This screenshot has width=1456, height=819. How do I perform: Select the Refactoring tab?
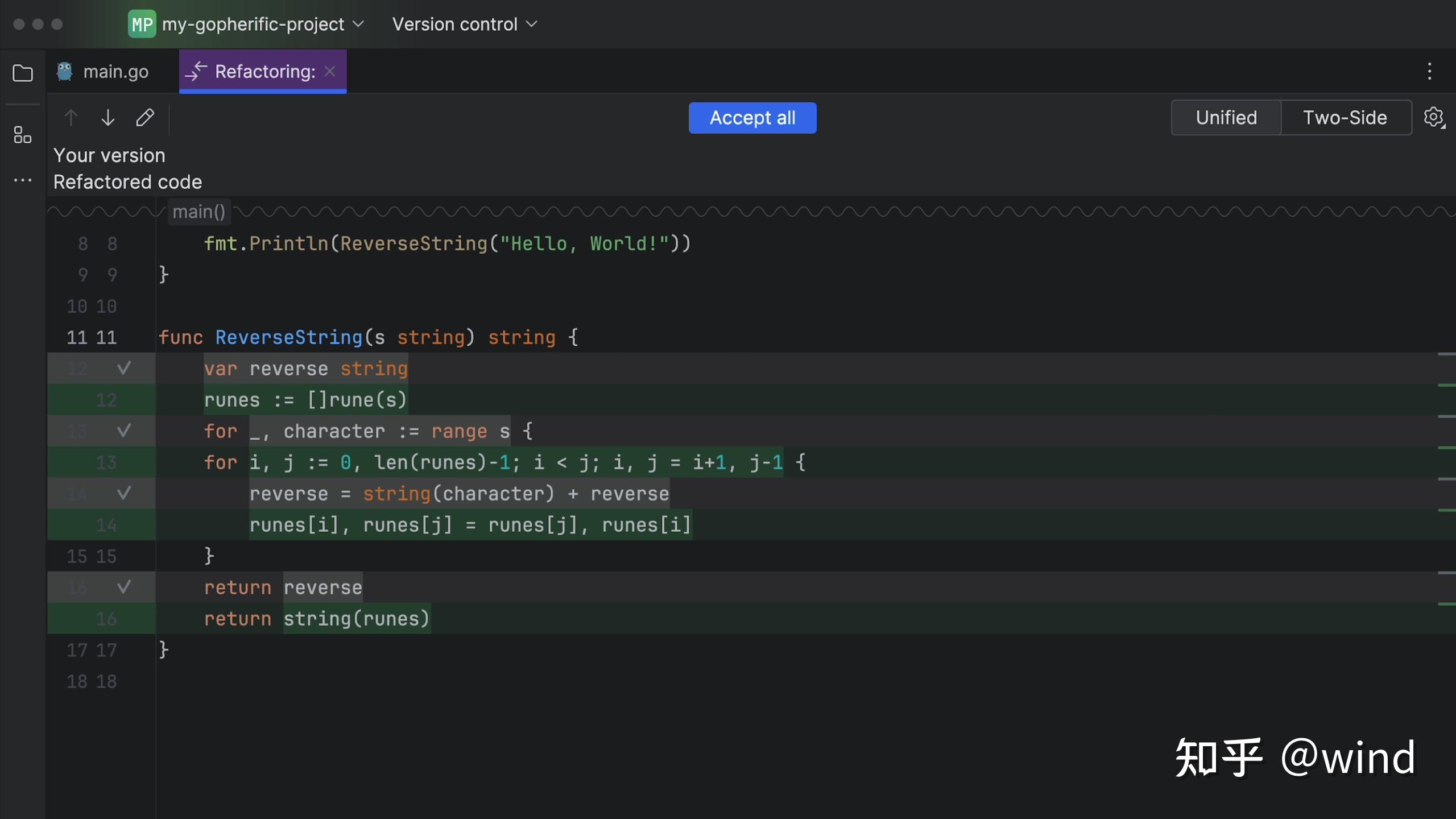[x=263, y=71]
